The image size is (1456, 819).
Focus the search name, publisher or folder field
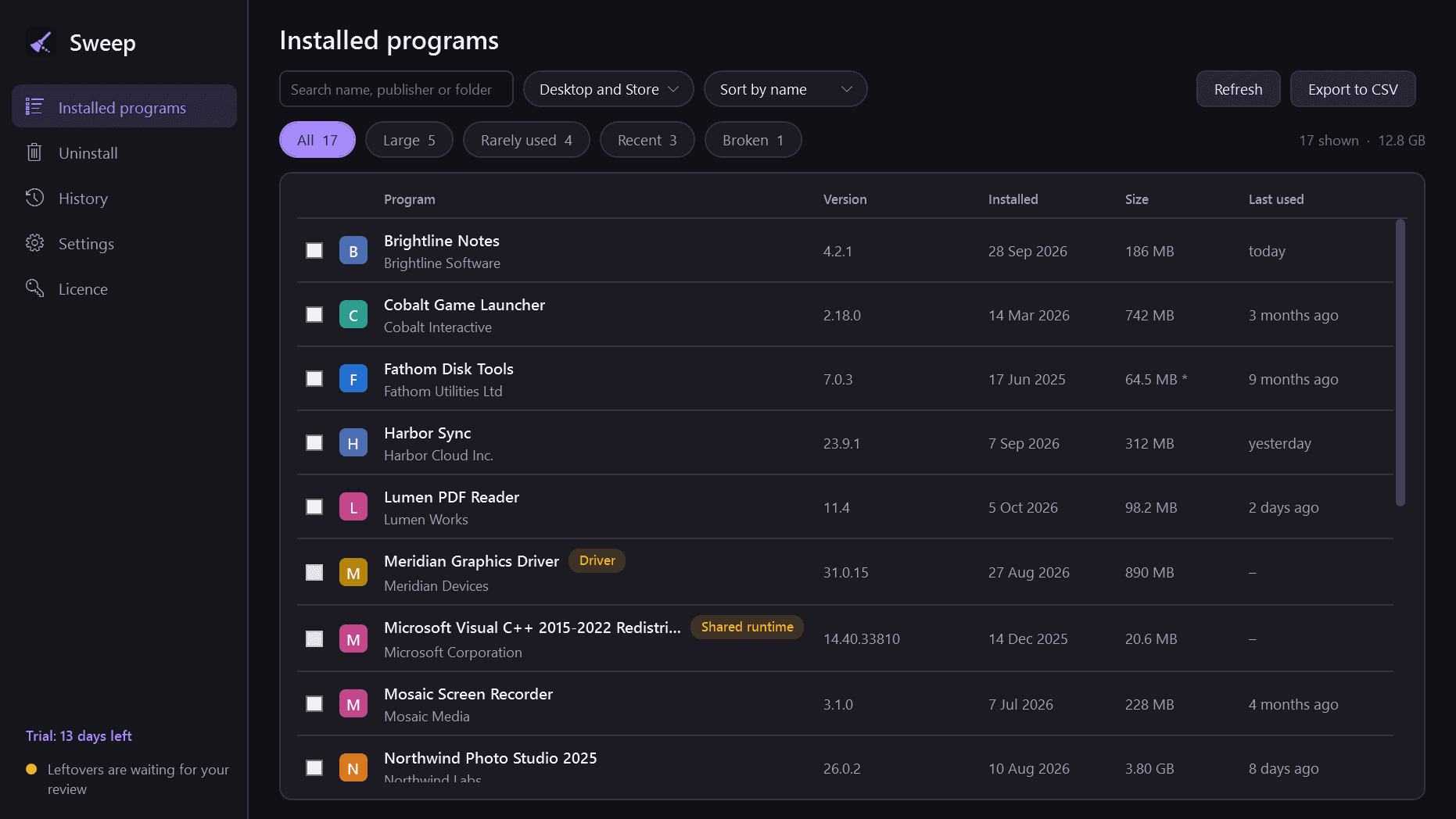pyautogui.click(x=396, y=89)
